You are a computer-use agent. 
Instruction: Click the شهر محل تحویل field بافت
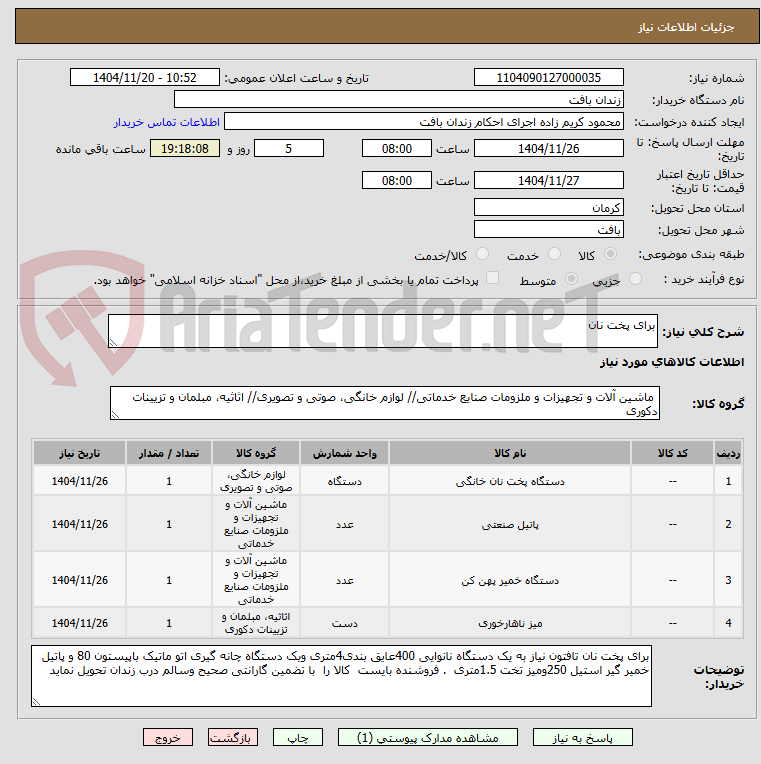[x=549, y=229]
